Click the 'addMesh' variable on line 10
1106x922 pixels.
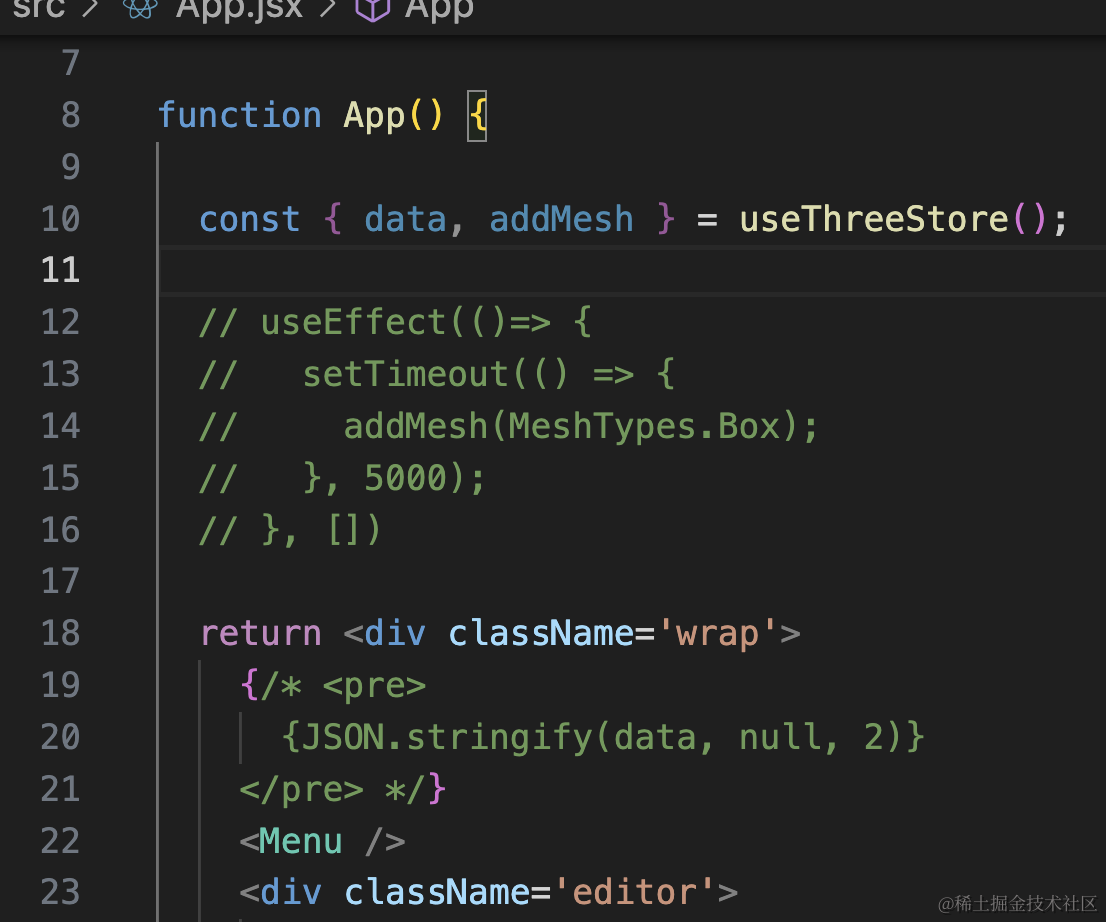click(561, 219)
